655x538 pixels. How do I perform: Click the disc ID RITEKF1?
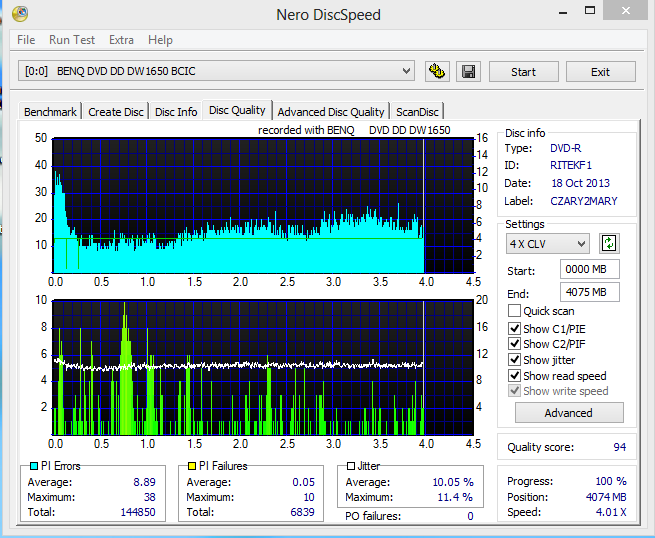pos(571,165)
